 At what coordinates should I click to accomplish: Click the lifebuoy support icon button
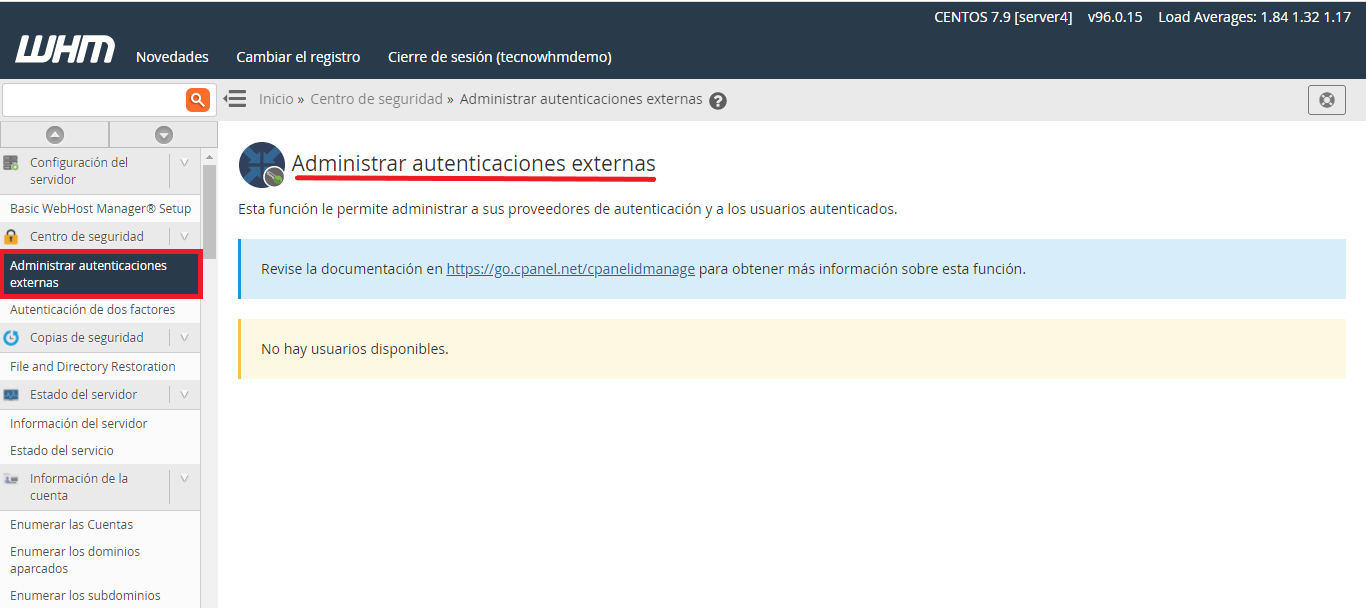1326,100
